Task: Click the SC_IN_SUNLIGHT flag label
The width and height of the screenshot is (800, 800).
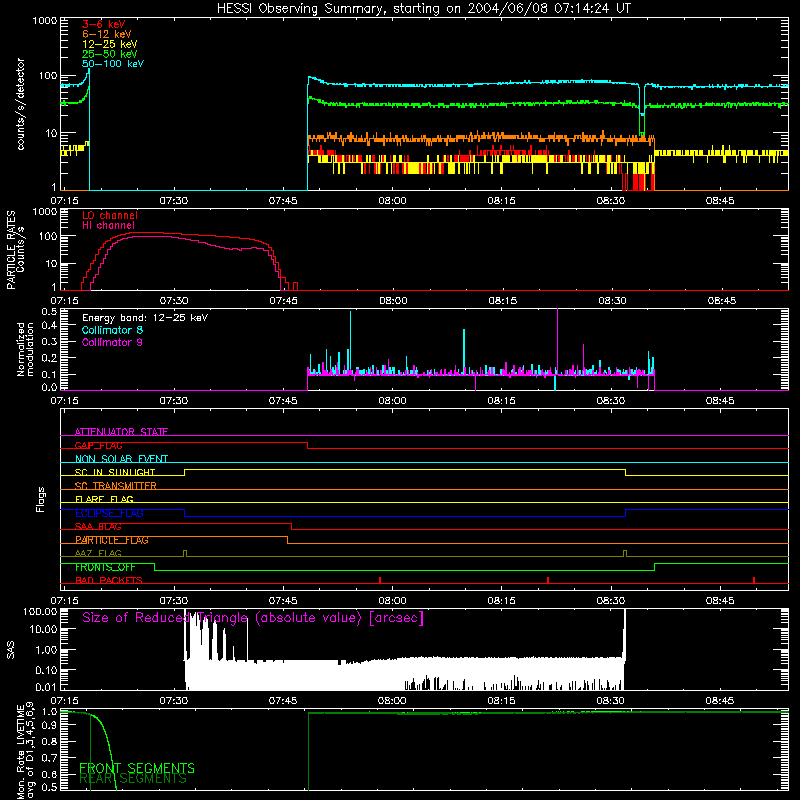Action: (115, 472)
